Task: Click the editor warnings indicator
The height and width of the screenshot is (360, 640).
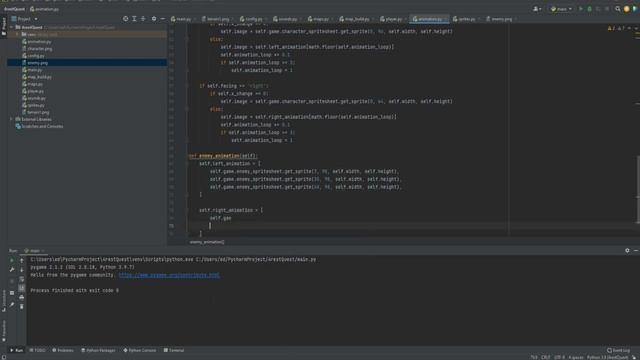Action: point(615,28)
